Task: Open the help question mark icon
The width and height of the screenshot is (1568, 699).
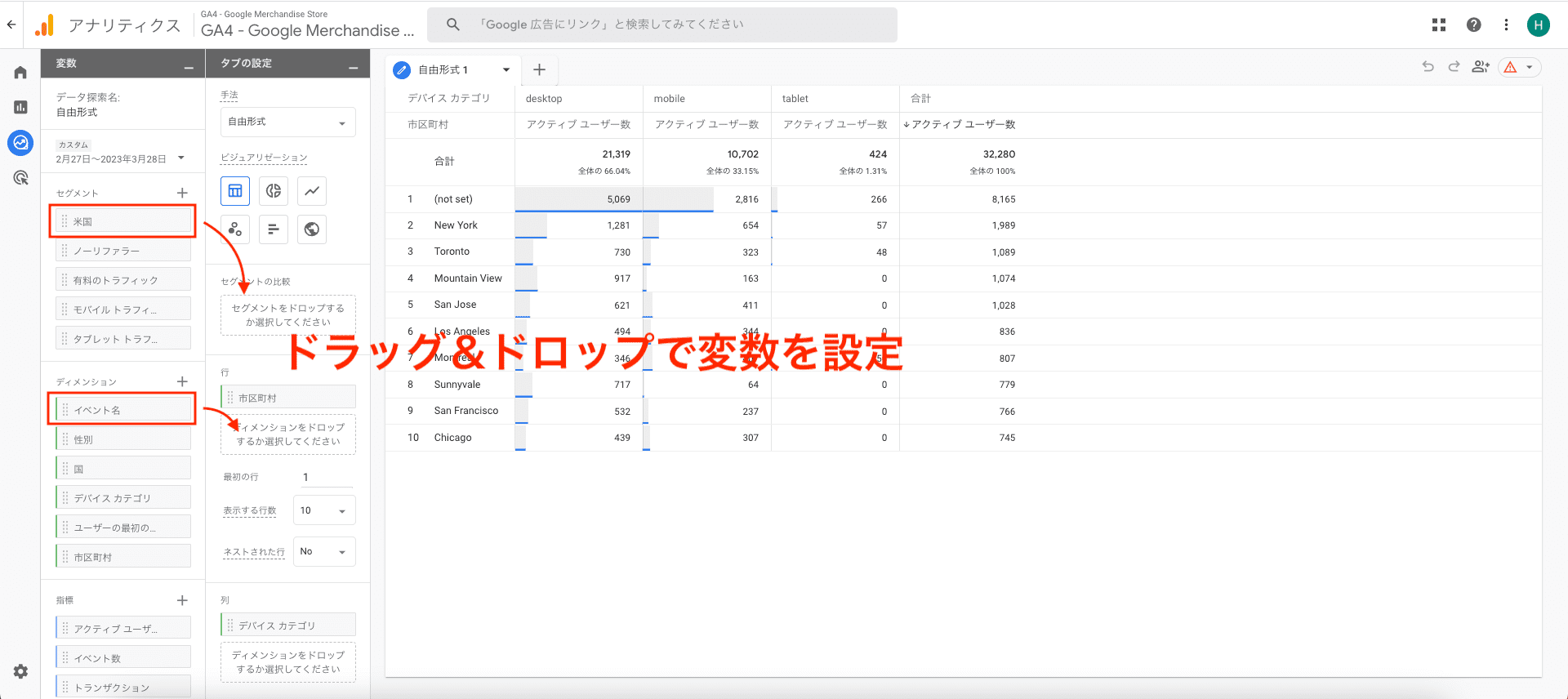Action: point(1473,24)
